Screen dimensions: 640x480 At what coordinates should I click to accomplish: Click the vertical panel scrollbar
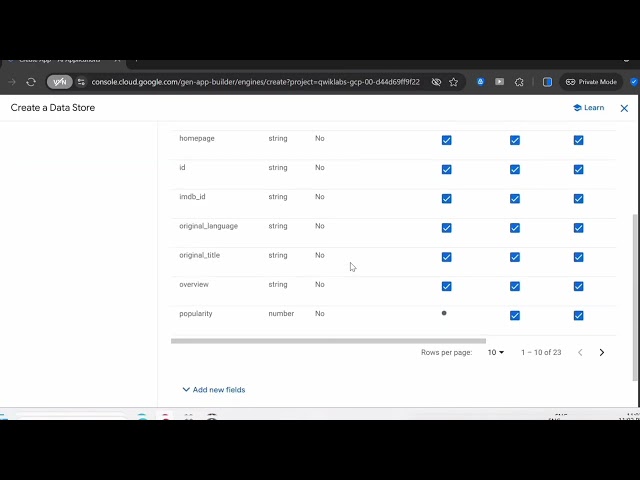pyautogui.click(x=635, y=298)
